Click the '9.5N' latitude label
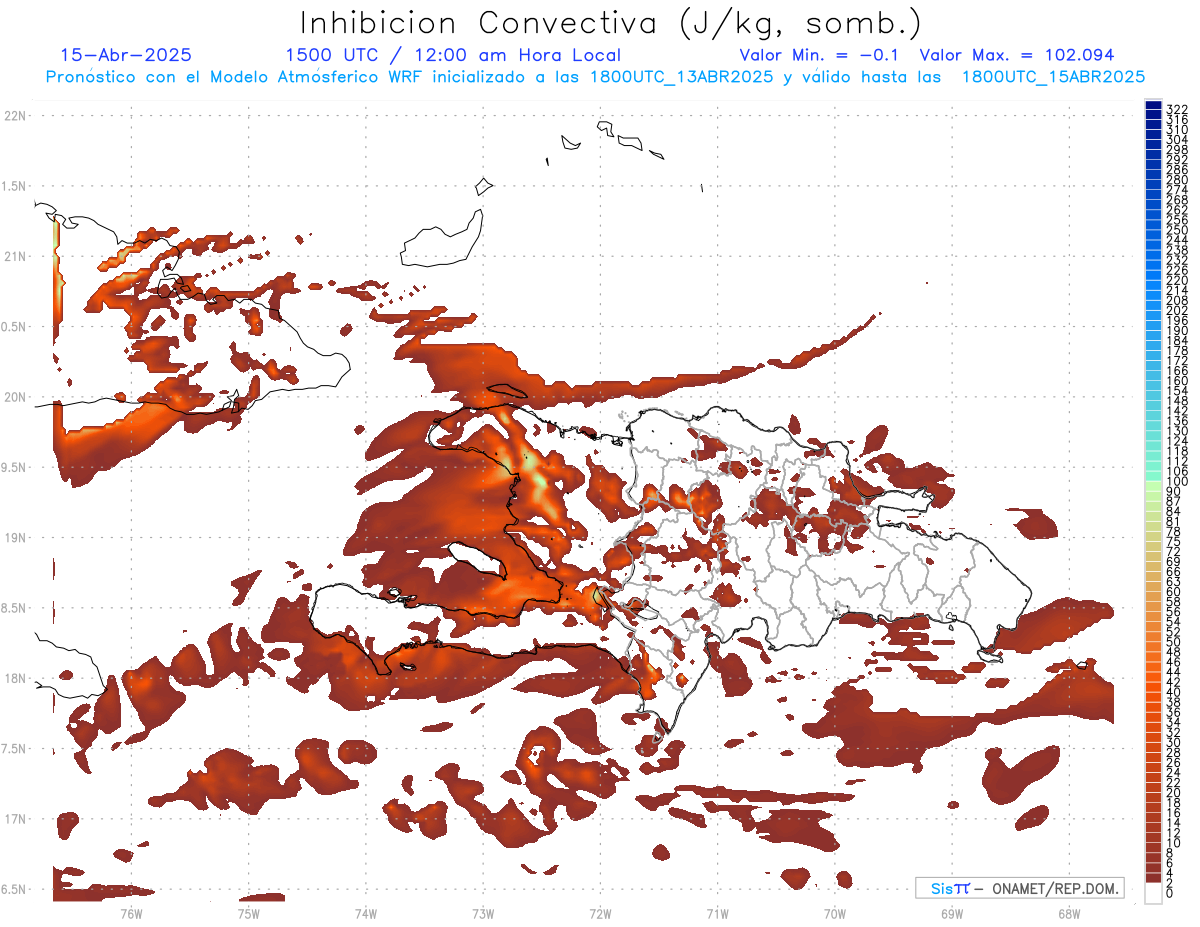The image size is (1200, 927). tap(15, 467)
